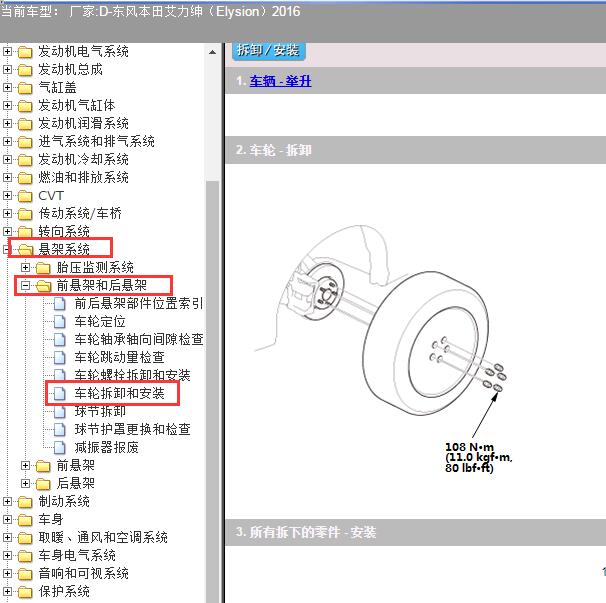Click the tree panel vertical scrollbar thumb
This screenshot has width=606, height=603.
pyautogui.click(x=212, y=390)
